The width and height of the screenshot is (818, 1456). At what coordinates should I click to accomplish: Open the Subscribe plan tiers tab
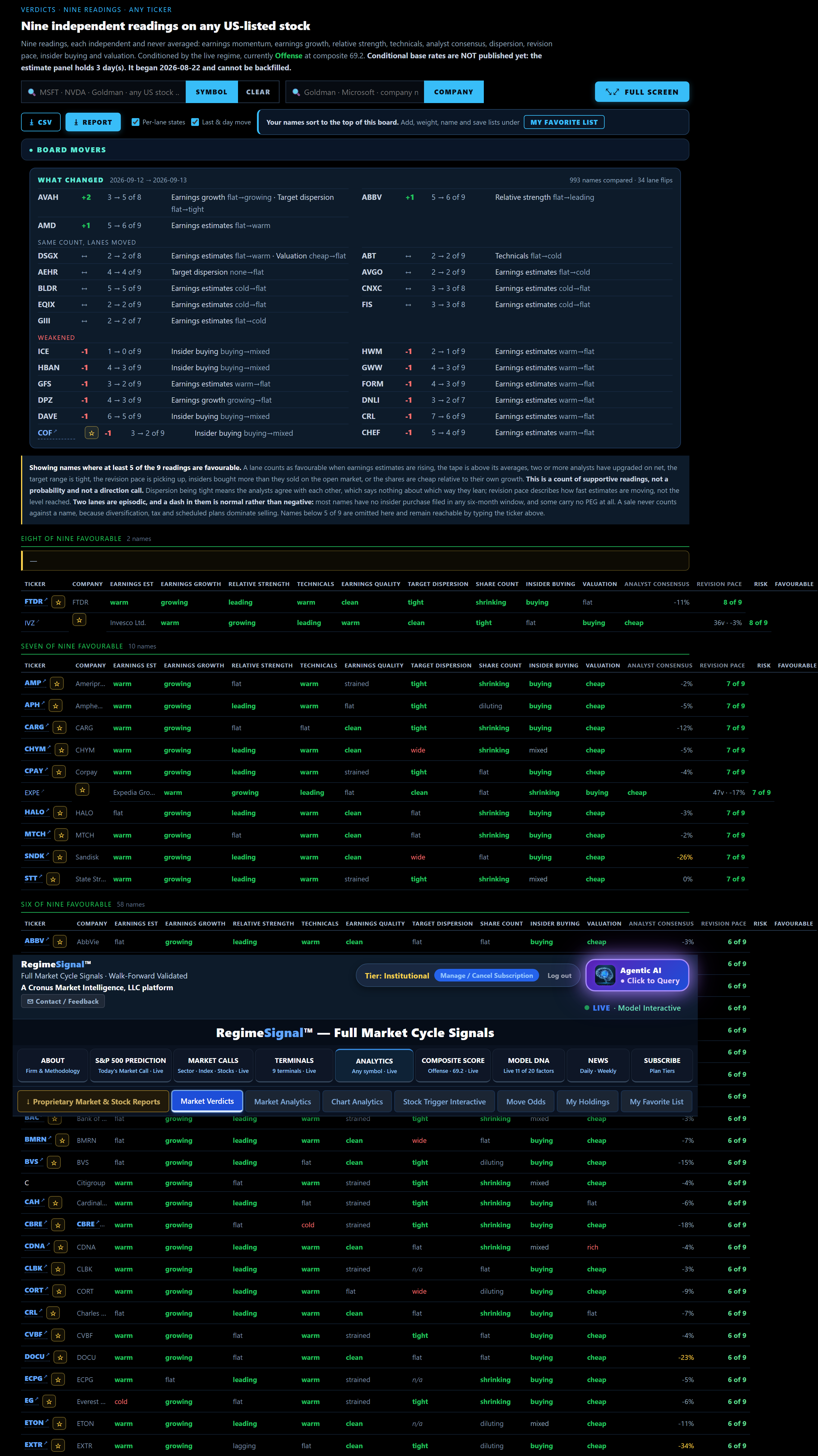(662, 1065)
